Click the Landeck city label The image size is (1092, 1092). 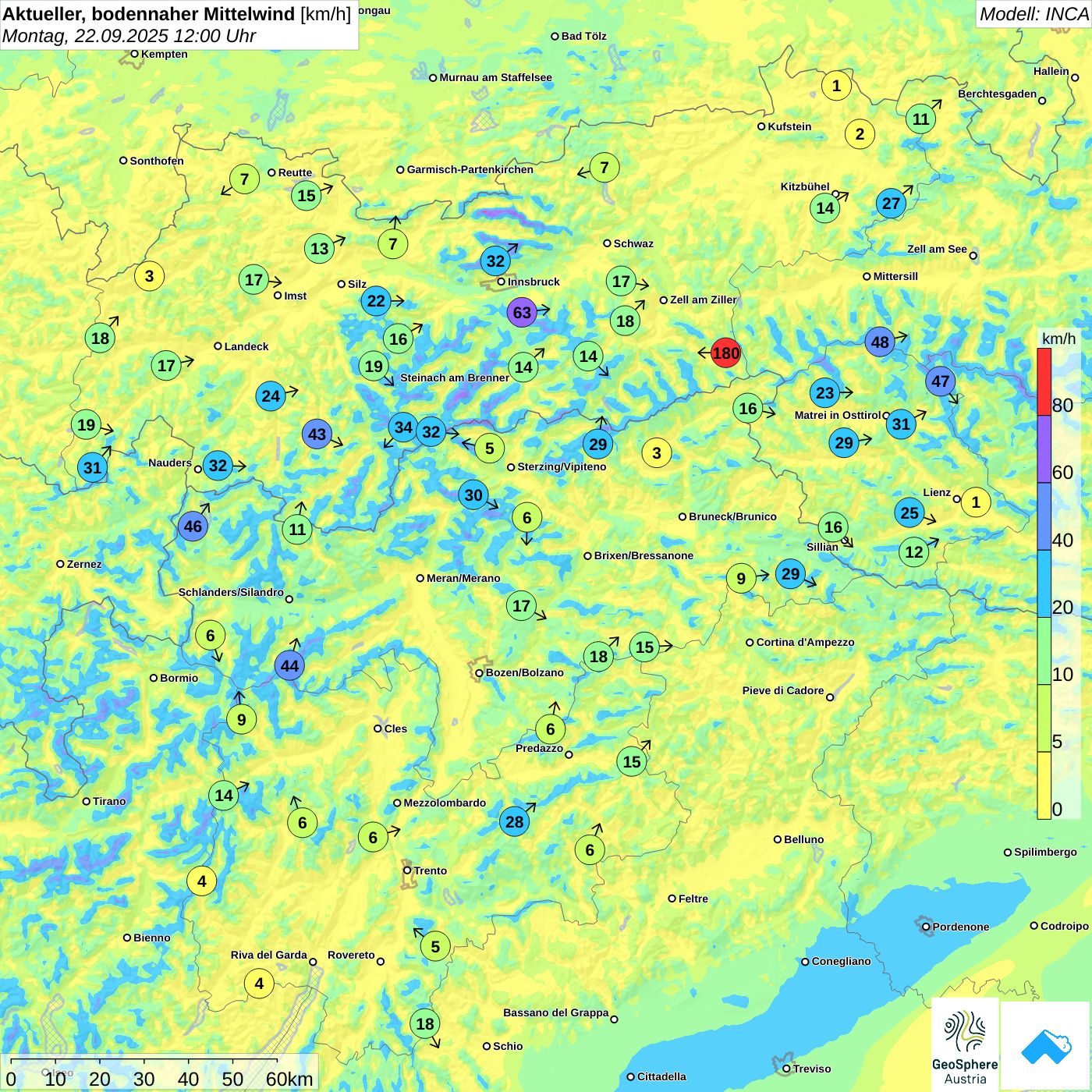click(246, 346)
